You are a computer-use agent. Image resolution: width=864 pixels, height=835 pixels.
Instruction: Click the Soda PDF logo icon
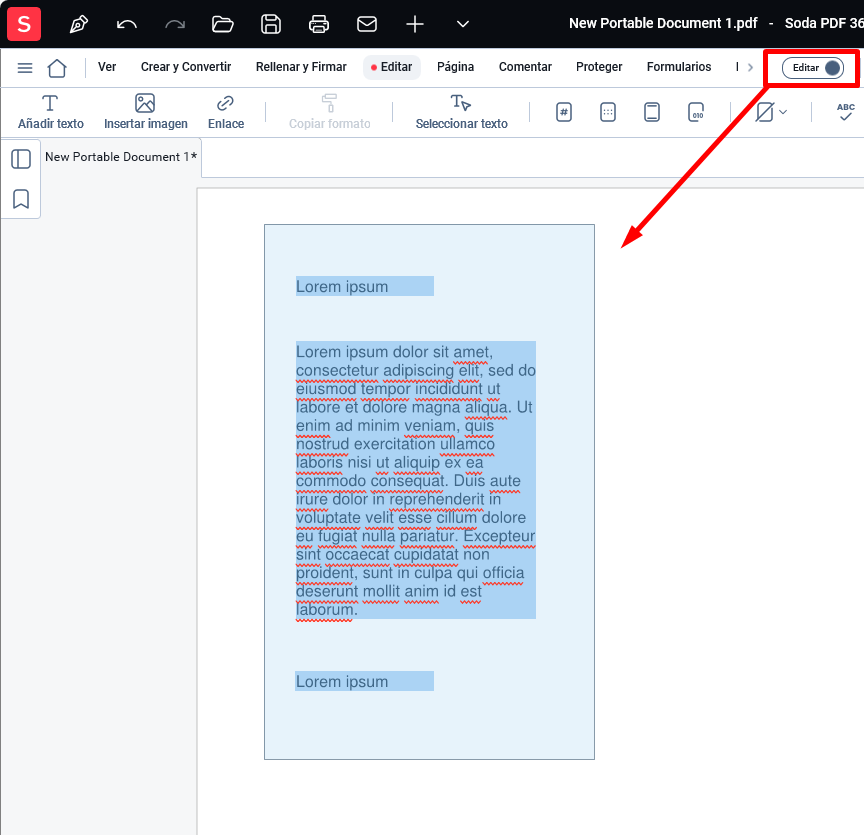coord(24,24)
